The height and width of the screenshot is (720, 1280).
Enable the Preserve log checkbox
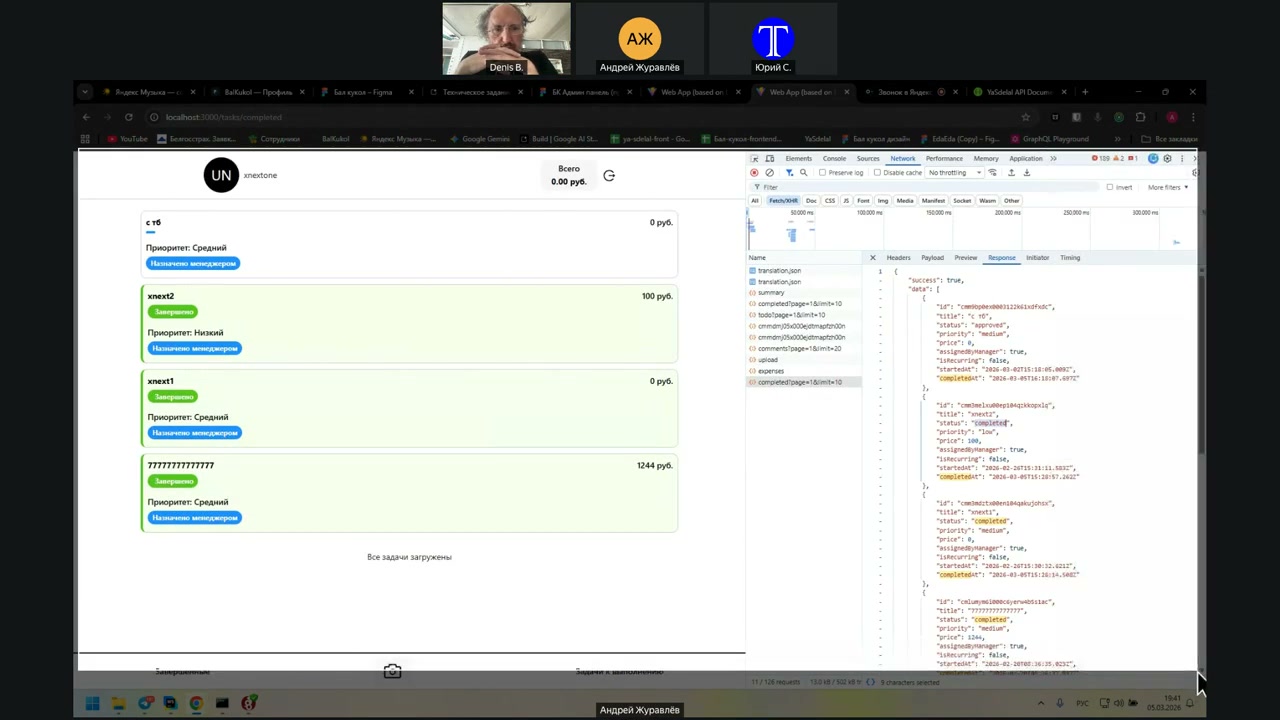click(823, 173)
